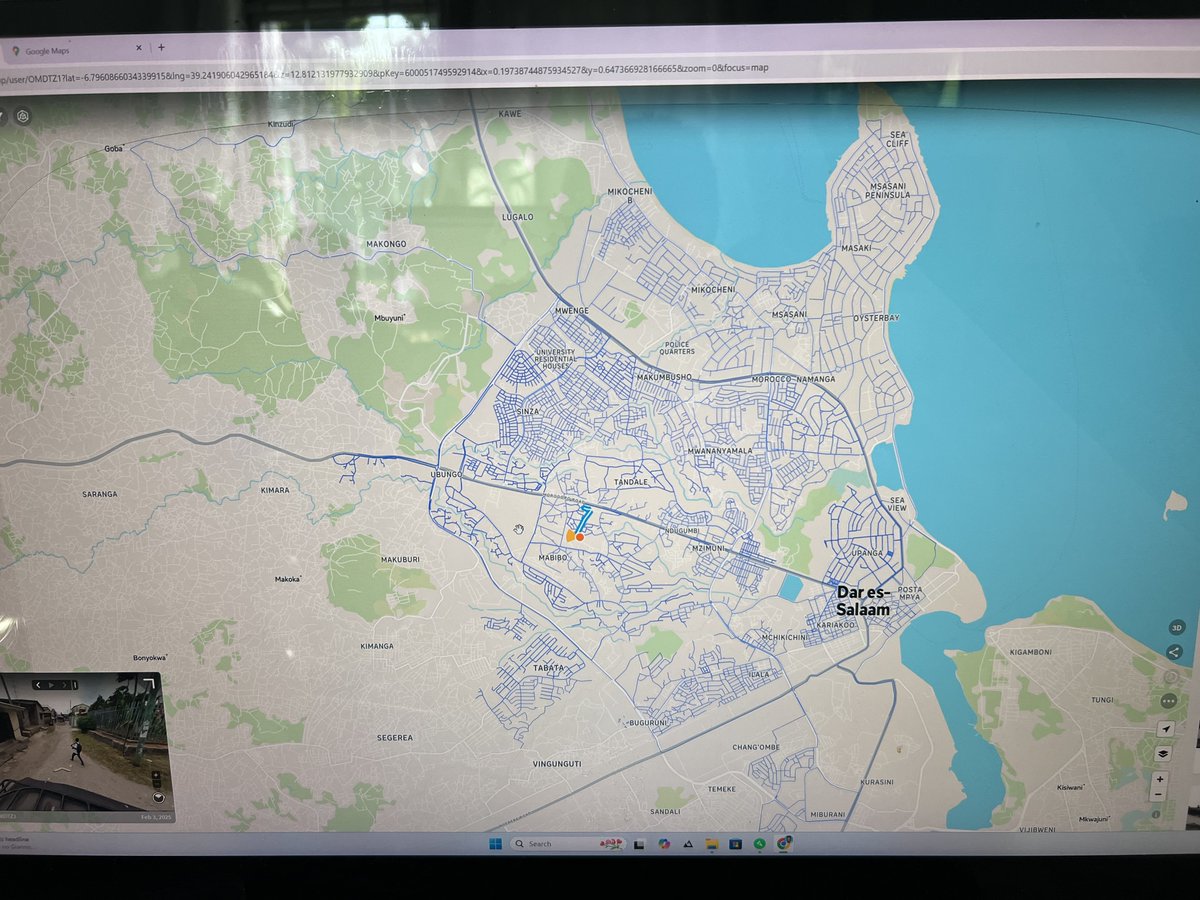Screen dimensions: 1200x900
Task: Click the Tungi label on map
Action: point(1102,700)
